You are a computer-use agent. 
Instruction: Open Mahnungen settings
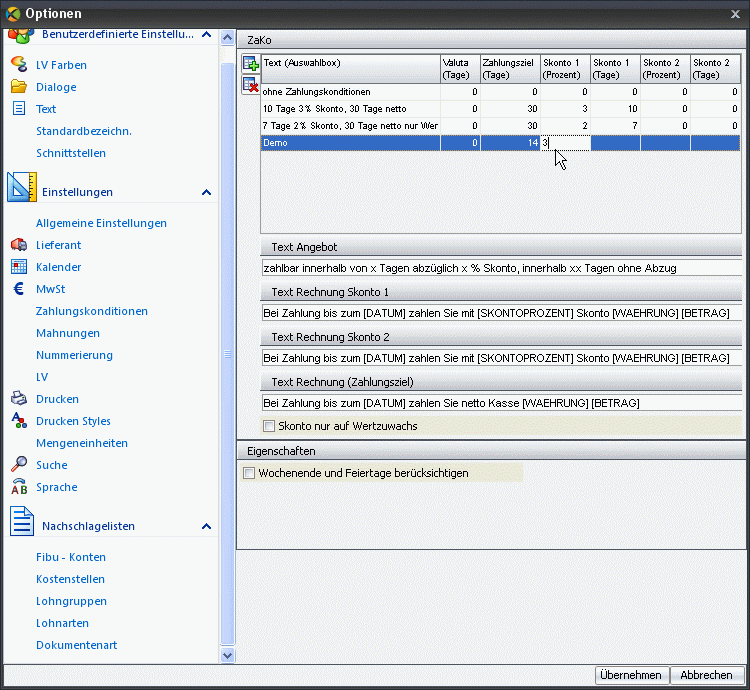coord(68,333)
